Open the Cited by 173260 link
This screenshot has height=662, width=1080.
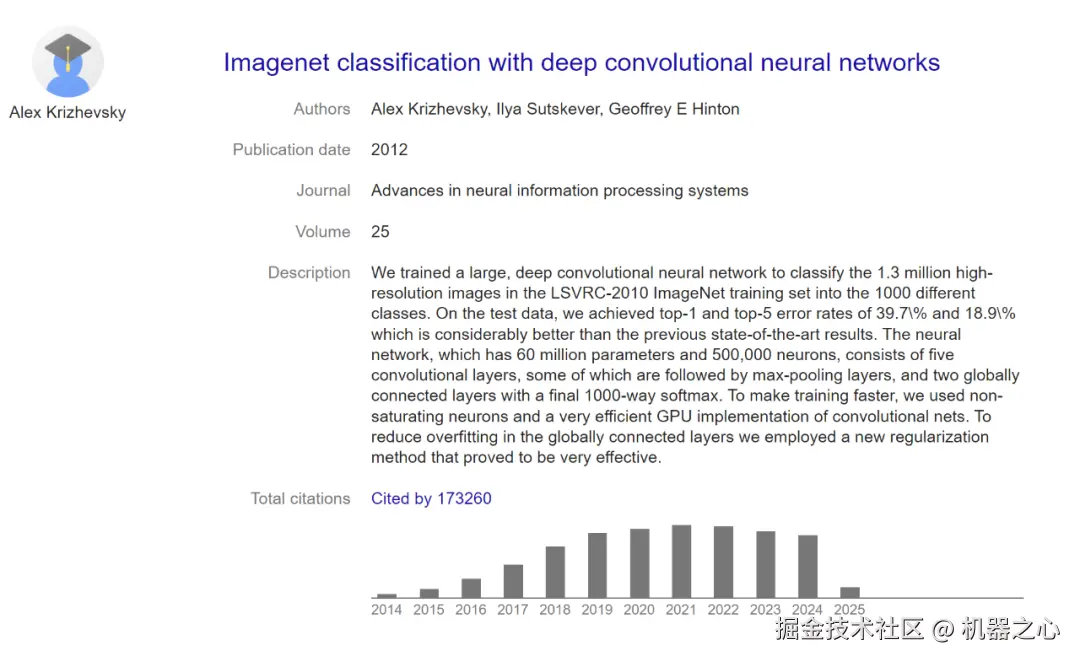431,498
